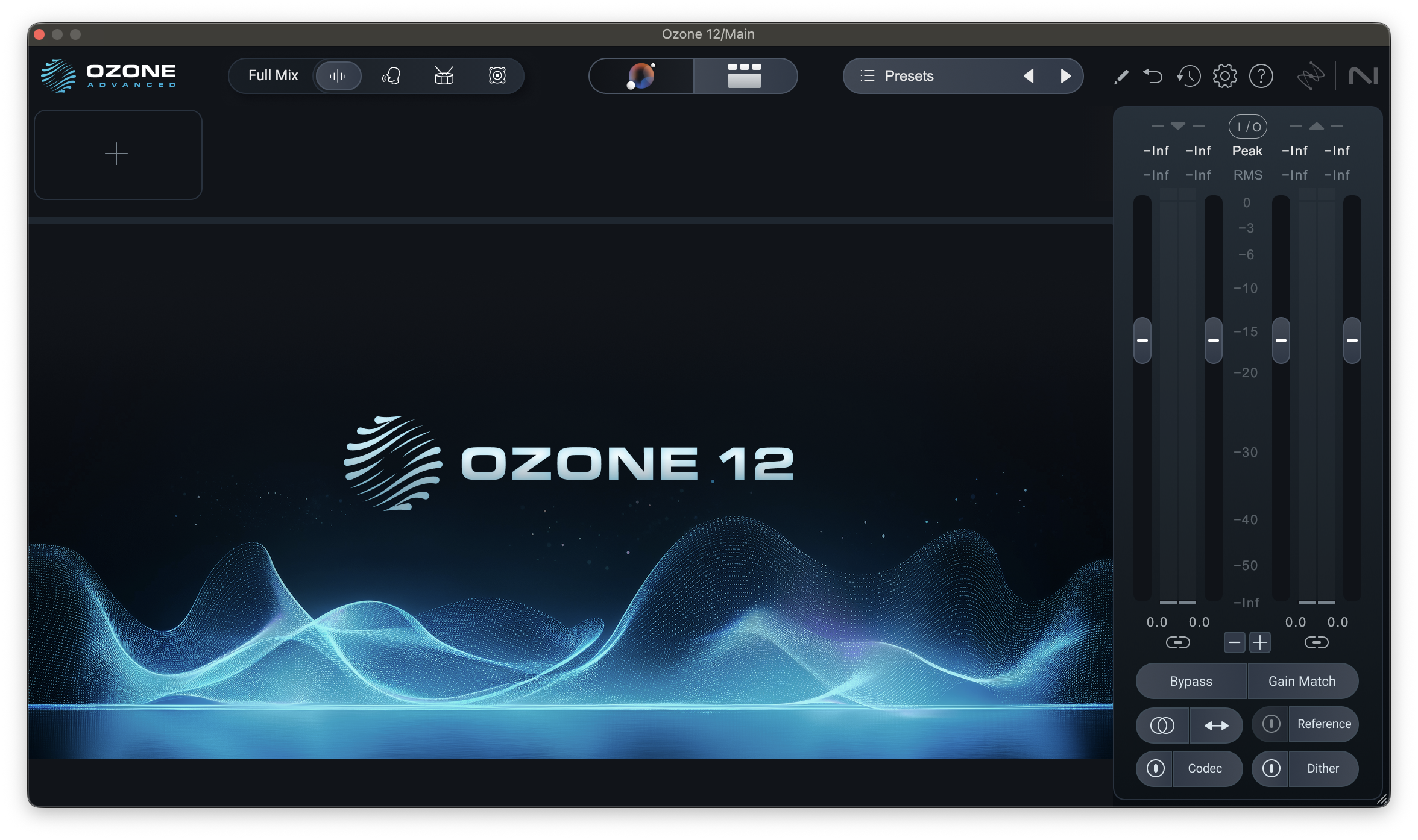The image size is (1418, 840).
Task: Add a new module with the plus tile
Action: coord(118,154)
